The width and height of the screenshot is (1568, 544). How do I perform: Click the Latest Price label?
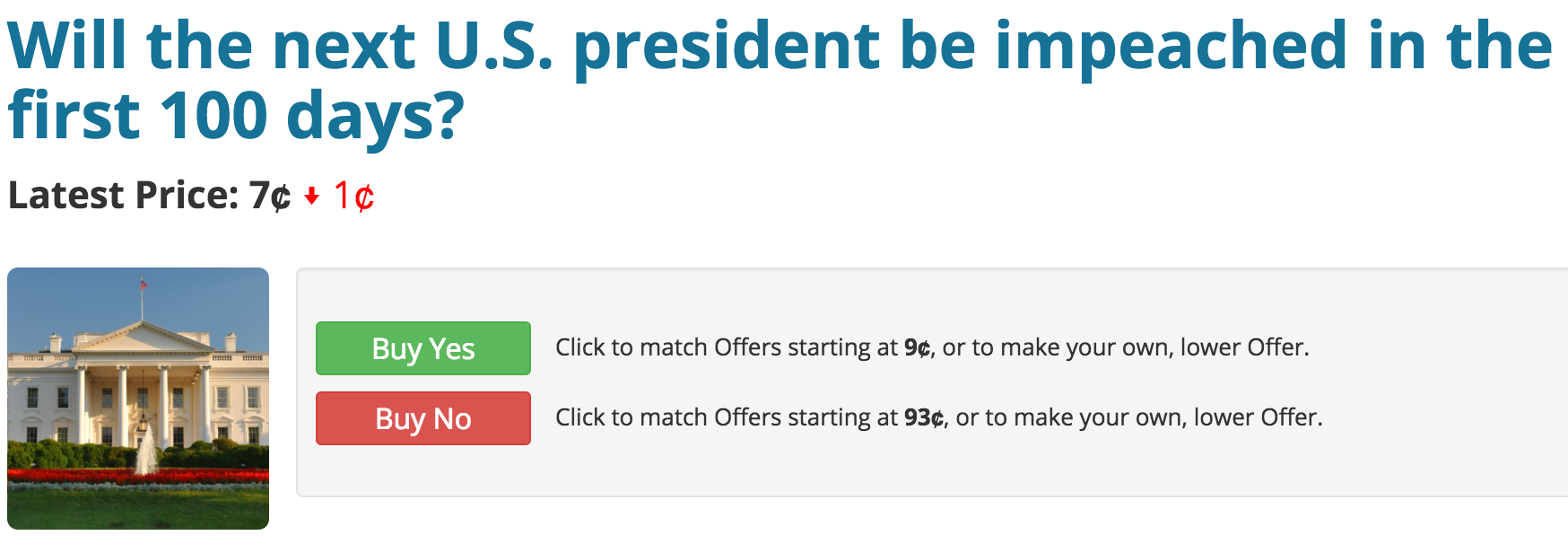point(123,196)
